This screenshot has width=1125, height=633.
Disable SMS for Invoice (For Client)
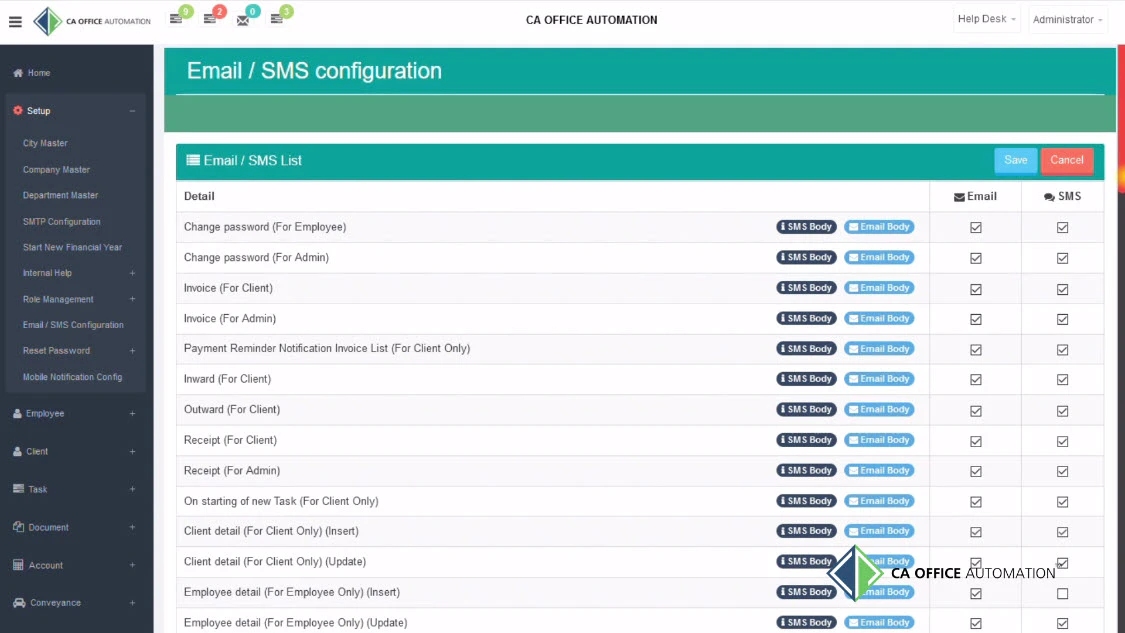coord(1062,289)
